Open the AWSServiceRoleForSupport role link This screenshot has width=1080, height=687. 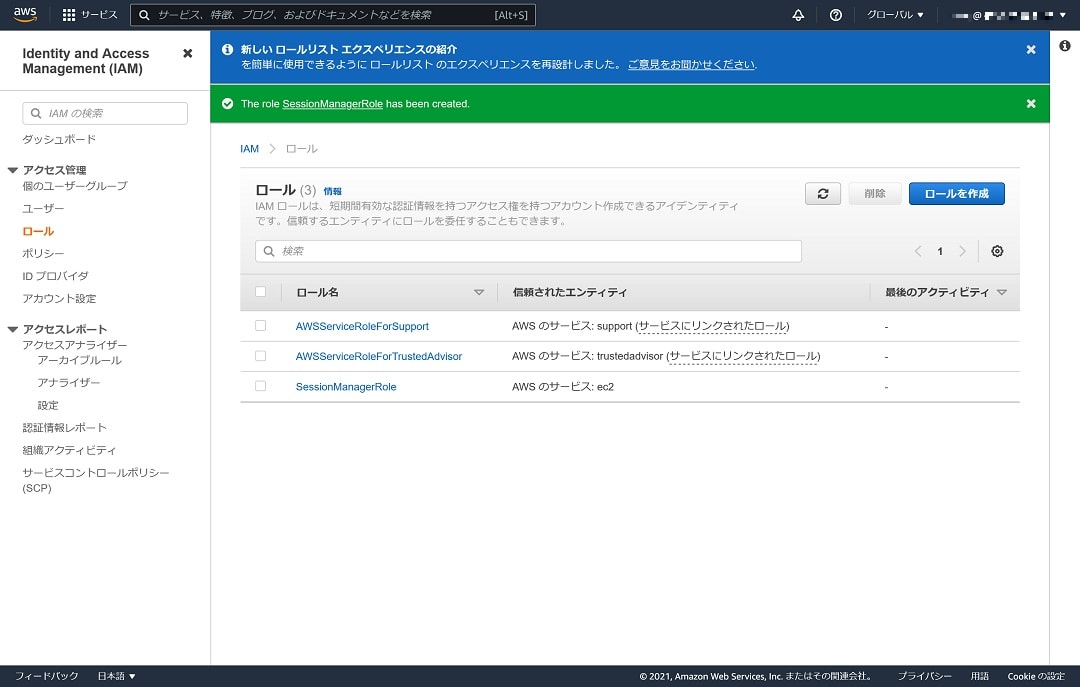[362, 326]
